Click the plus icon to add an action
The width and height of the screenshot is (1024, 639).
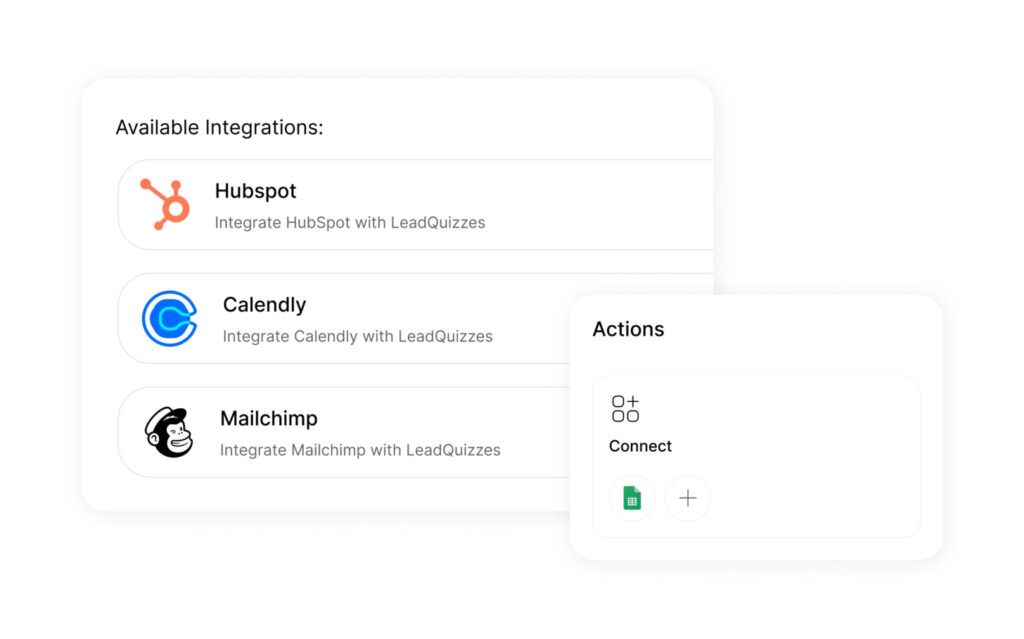pos(687,497)
